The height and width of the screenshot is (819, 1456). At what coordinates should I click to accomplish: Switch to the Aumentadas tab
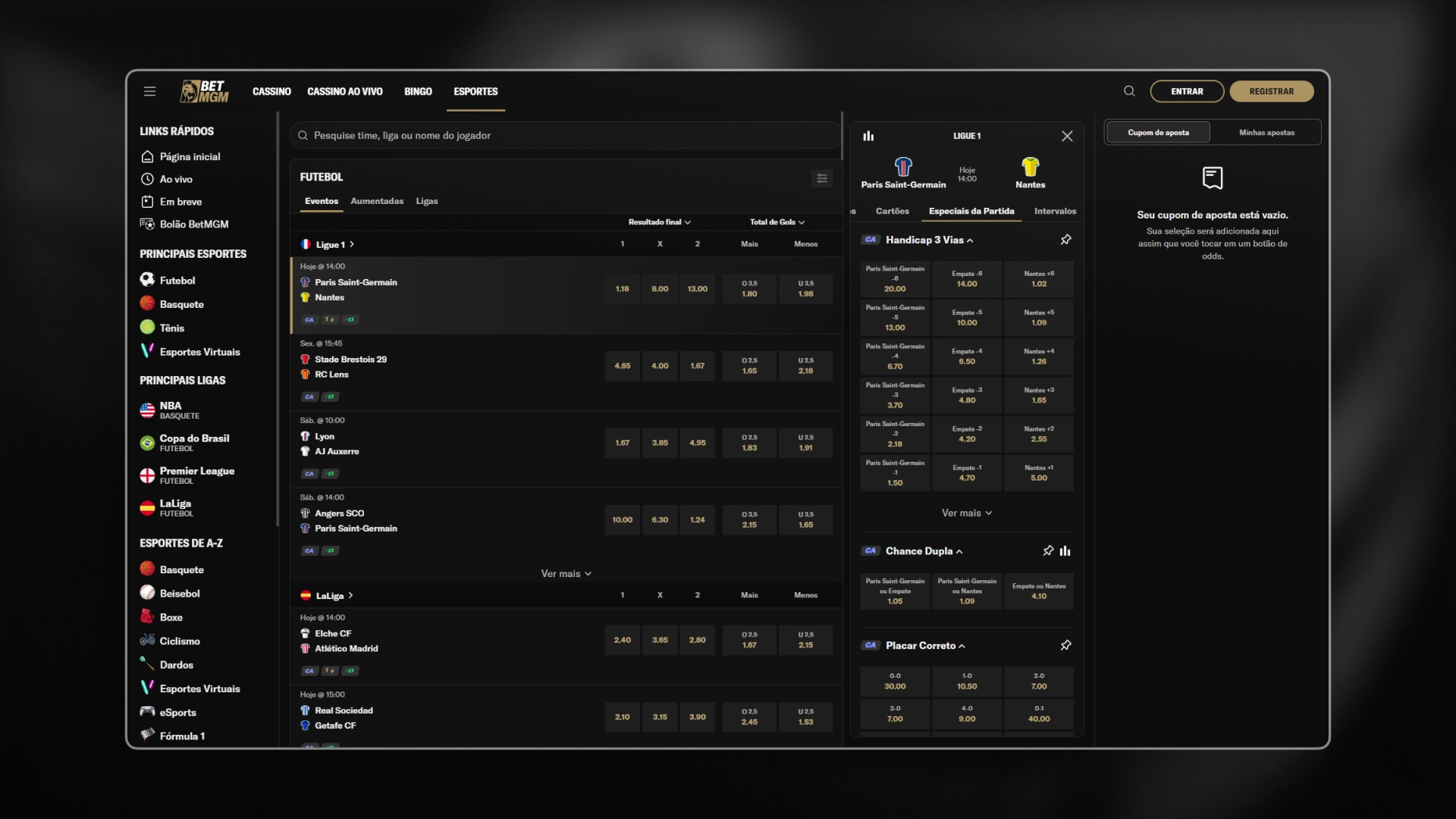pyautogui.click(x=377, y=201)
